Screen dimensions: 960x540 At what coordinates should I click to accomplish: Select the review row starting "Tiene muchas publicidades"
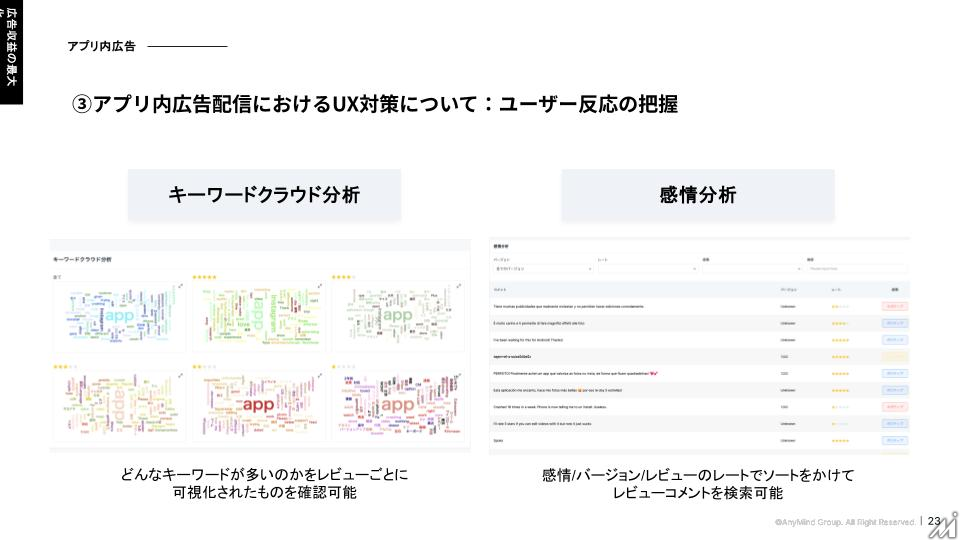(x=700, y=306)
